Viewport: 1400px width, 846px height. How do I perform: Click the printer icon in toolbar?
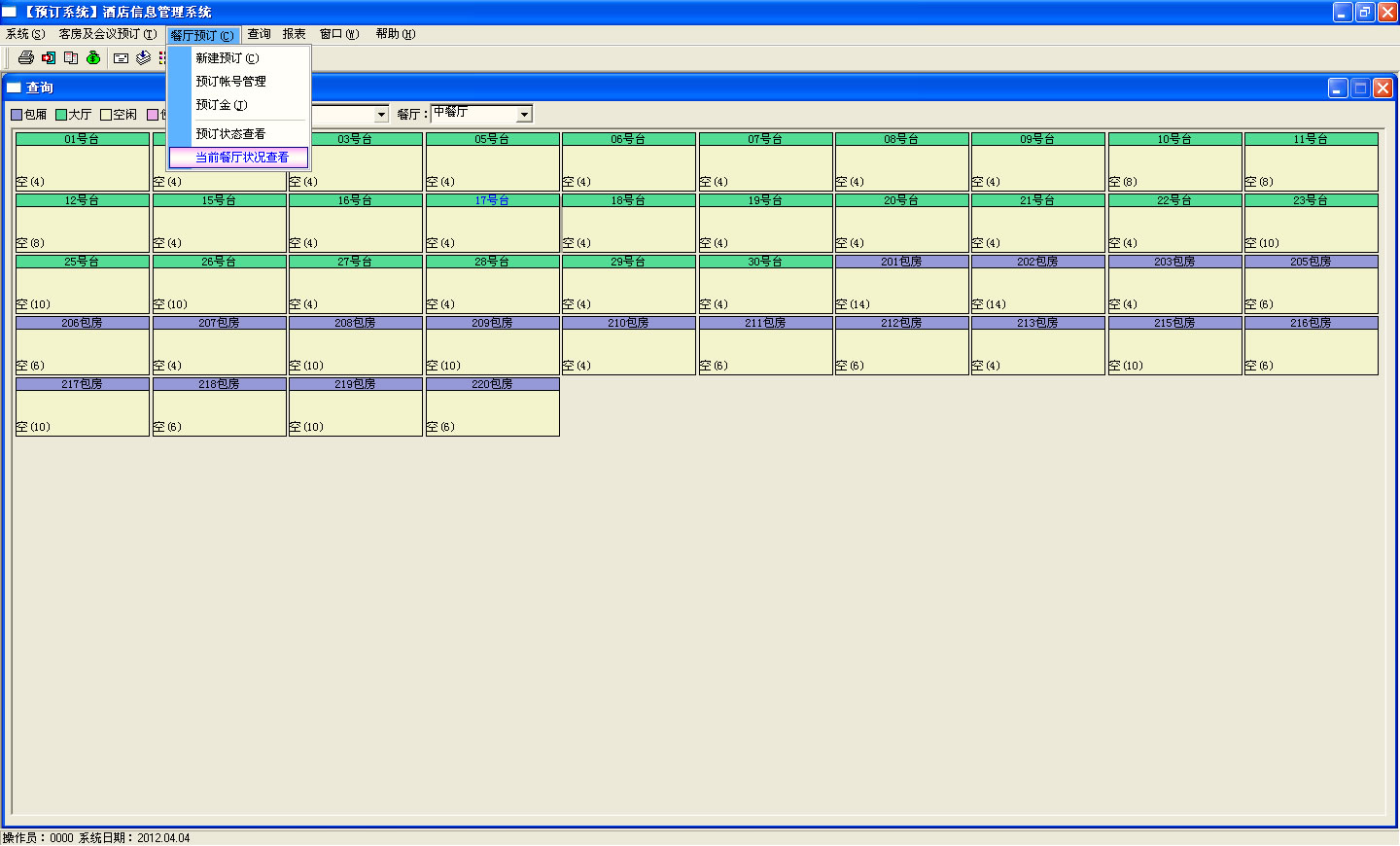click(x=26, y=58)
